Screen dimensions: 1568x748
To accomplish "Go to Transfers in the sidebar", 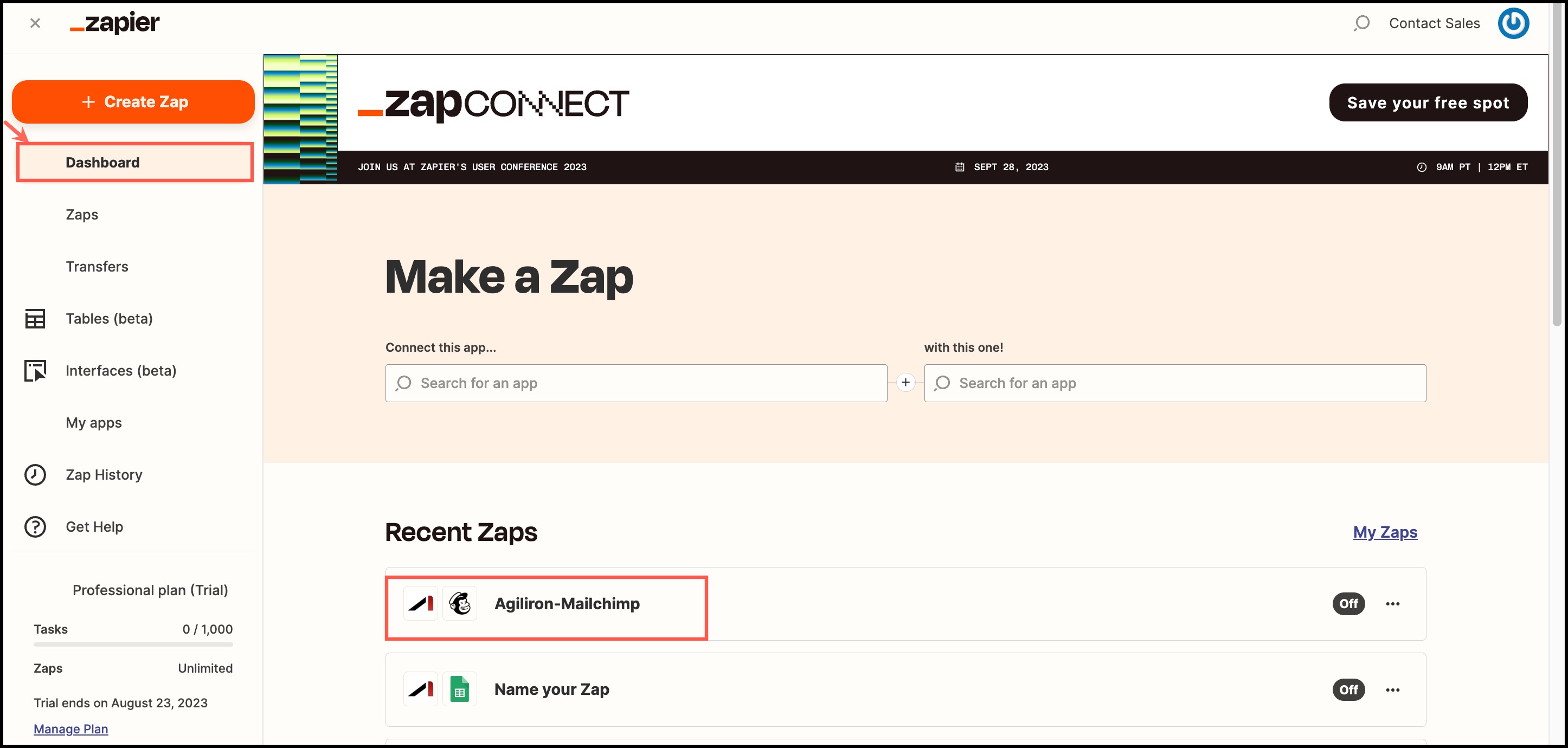I will tap(97, 267).
